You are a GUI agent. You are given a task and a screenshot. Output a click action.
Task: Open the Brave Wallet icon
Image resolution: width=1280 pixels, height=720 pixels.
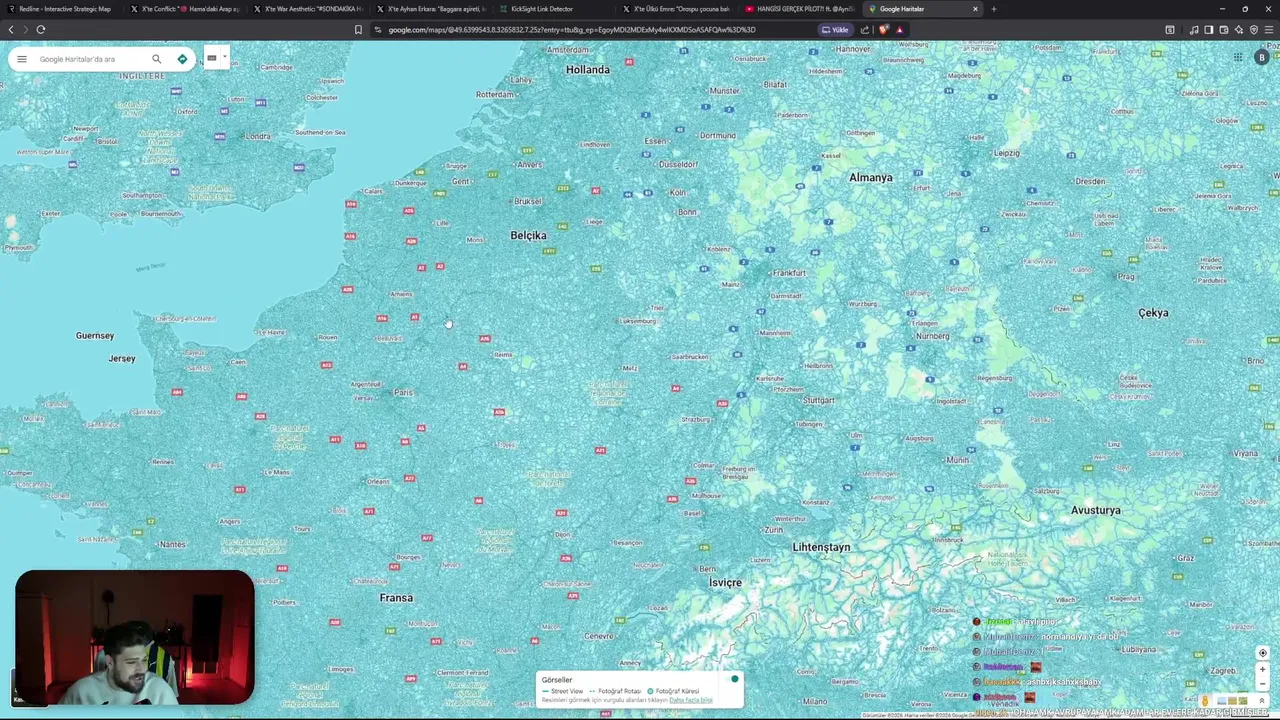1224,29
